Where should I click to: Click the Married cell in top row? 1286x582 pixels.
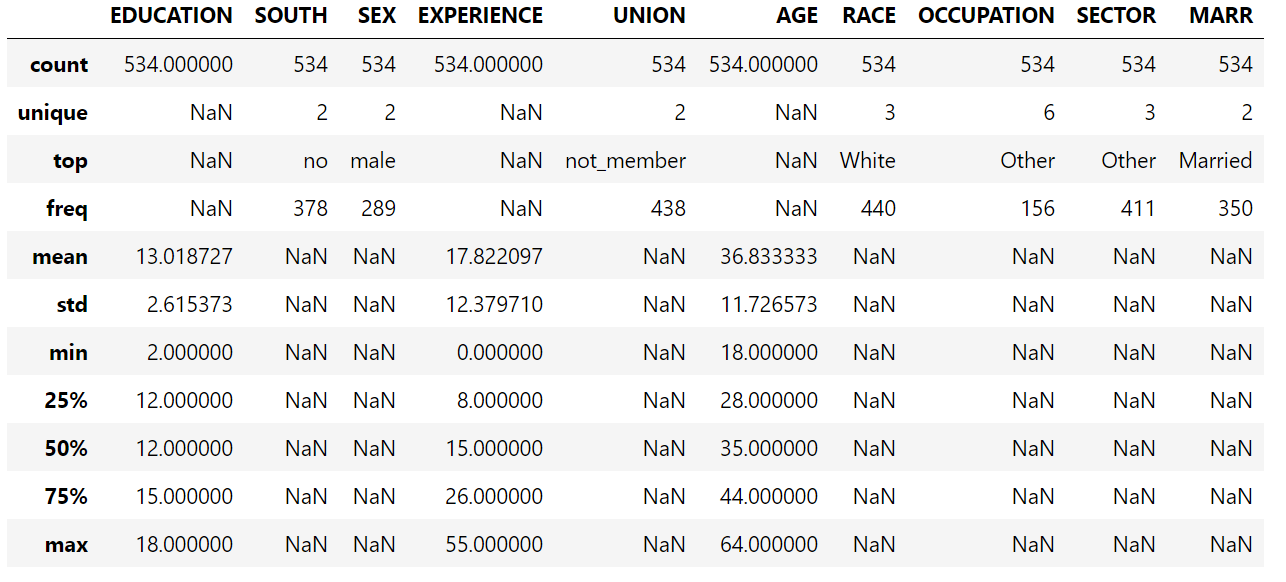1215,161
